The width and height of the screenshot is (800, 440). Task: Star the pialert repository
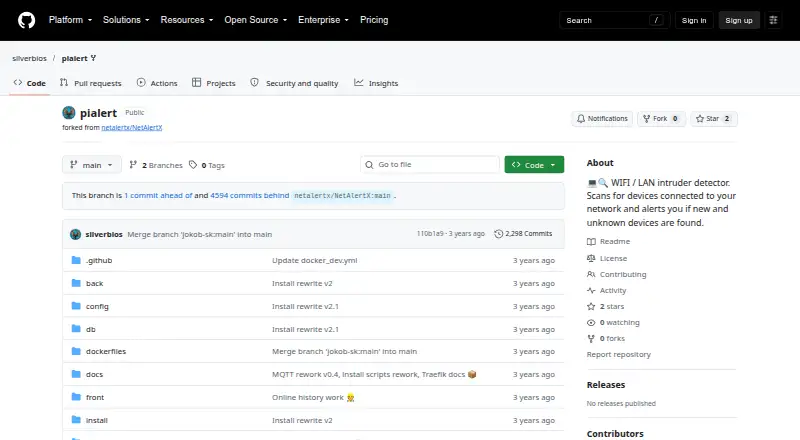[714, 118]
